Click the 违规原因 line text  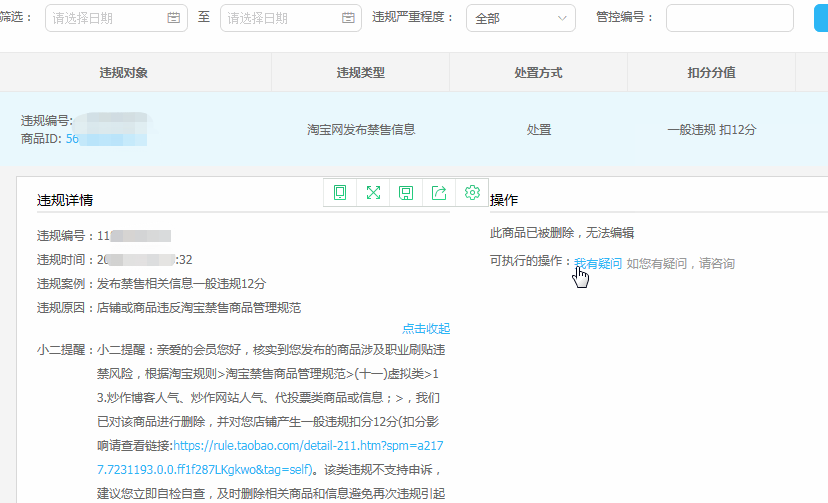point(169,308)
